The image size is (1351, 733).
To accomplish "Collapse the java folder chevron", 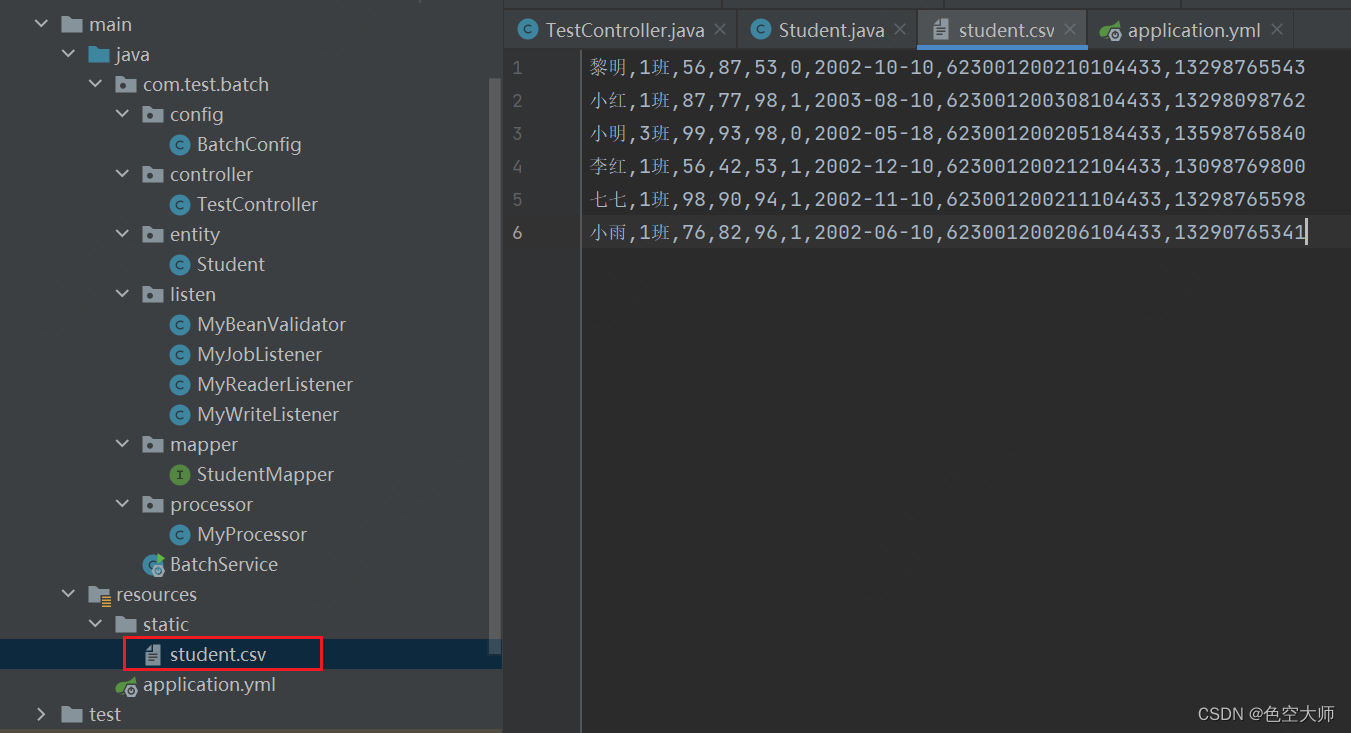I will tap(68, 54).
